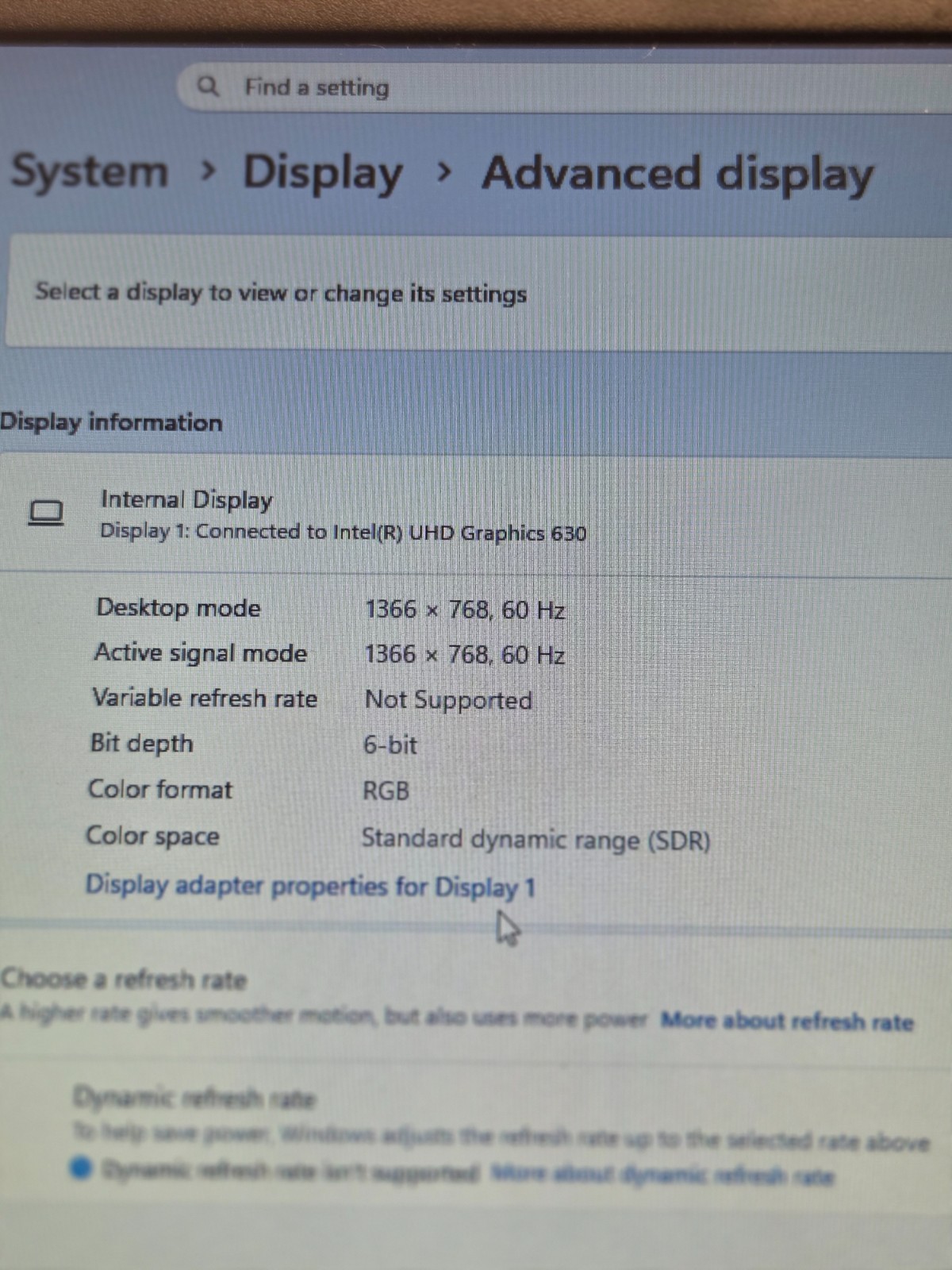Open the Select a display to view card
Viewport: 952px width, 1270px height.
(478, 292)
